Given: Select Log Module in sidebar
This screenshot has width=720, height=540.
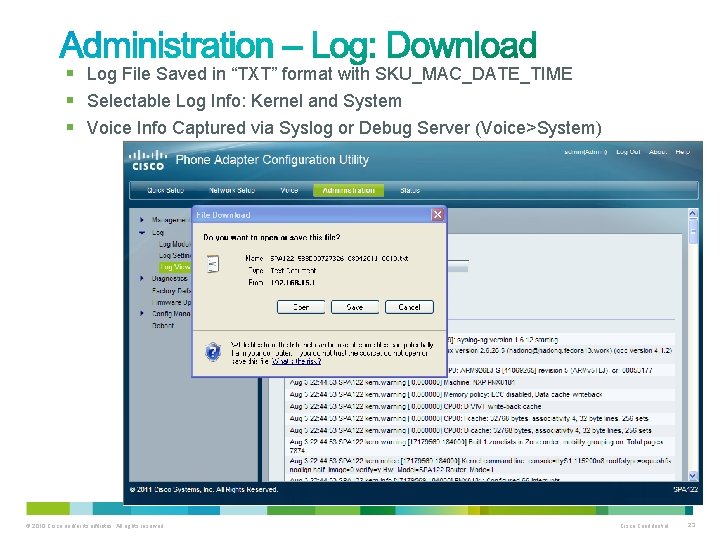Looking at the screenshot, I should (x=175, y=244).
